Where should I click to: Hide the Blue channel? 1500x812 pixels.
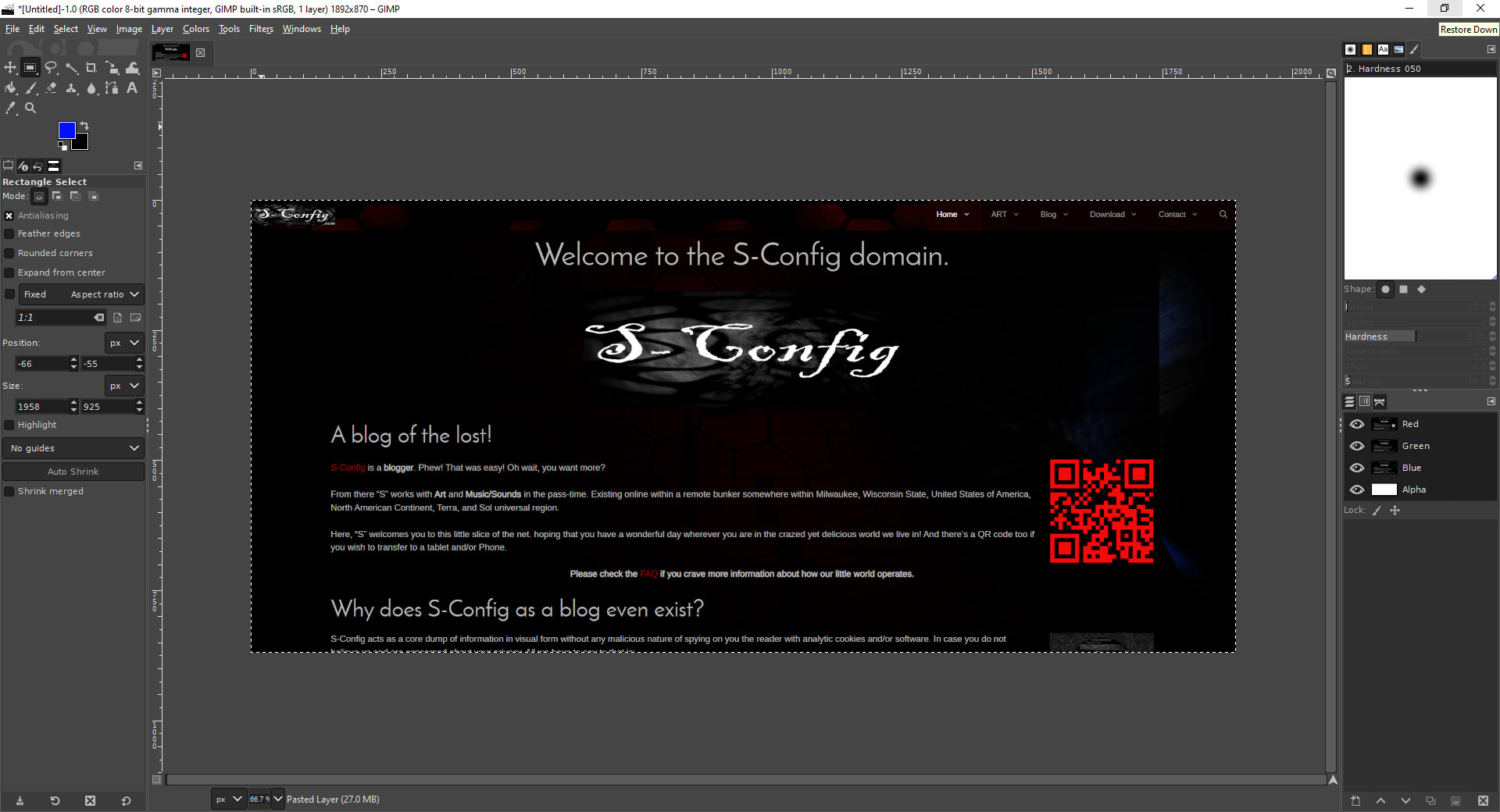[x=1357, y=468]
